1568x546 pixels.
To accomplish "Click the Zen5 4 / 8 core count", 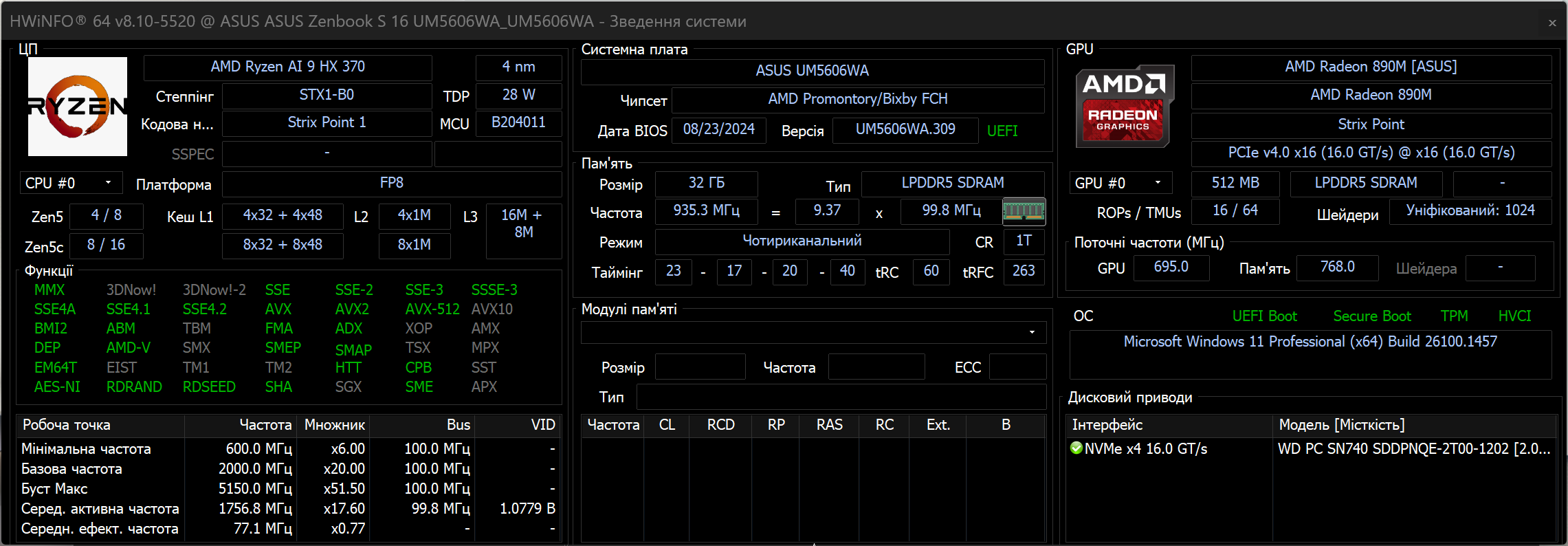I will click(x=107, y=215).
